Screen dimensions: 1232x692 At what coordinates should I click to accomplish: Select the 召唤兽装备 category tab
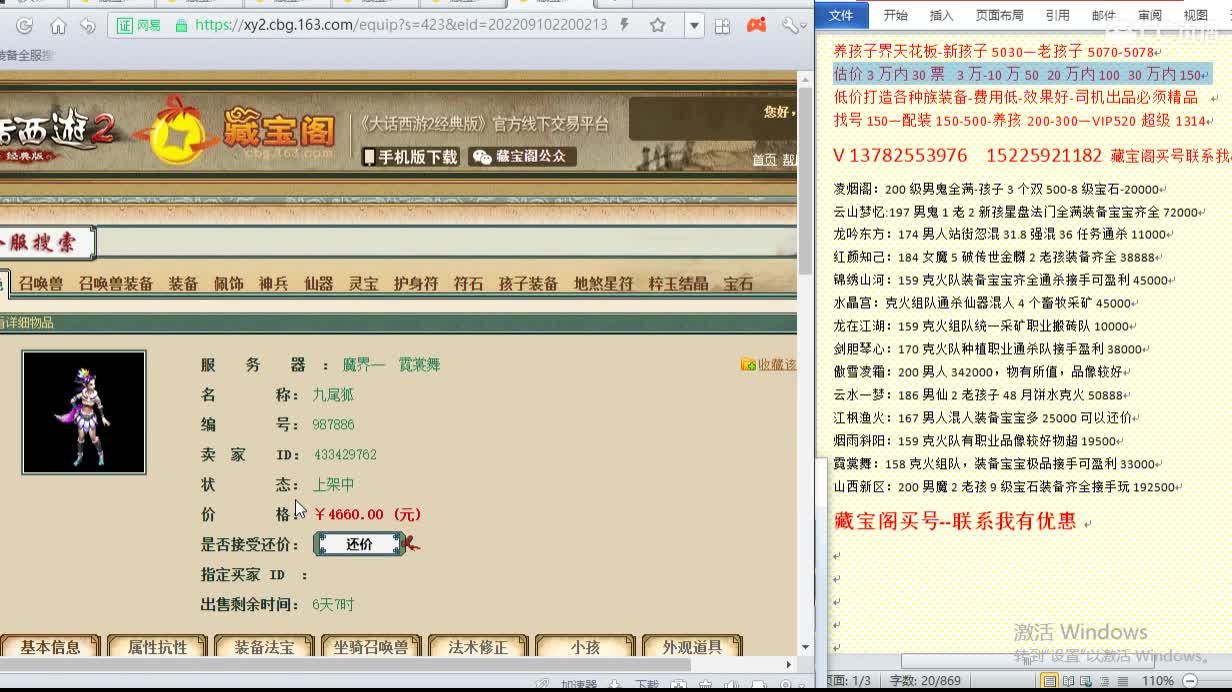[116, 284]
